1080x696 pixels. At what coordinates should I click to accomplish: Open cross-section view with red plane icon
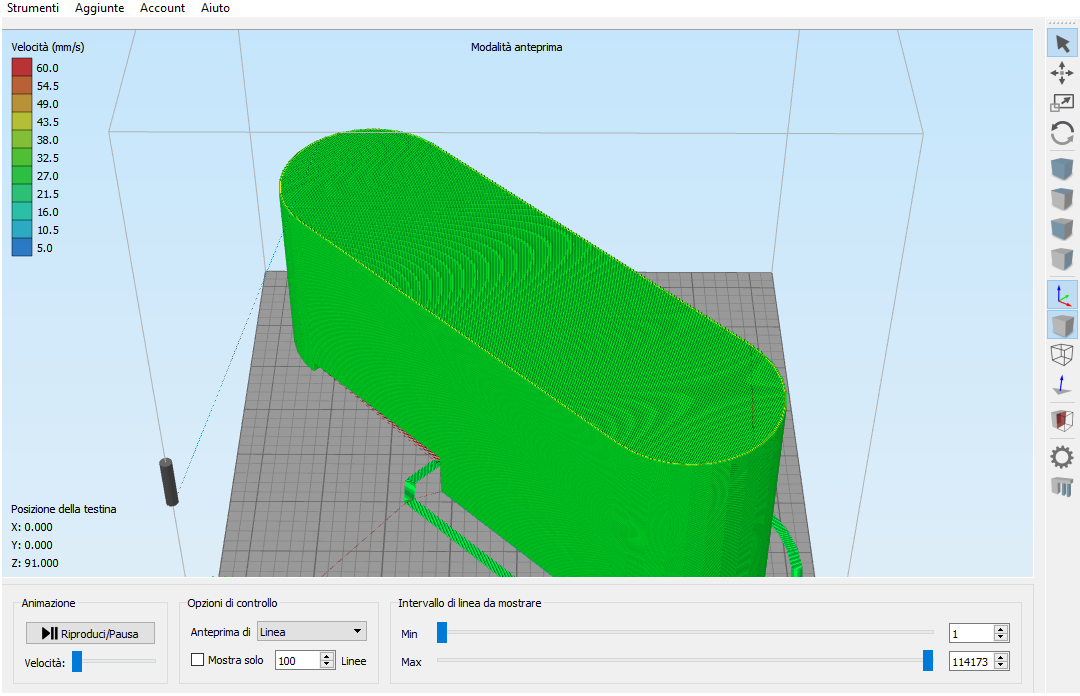pyautogui.click(x=1062, y=421)
